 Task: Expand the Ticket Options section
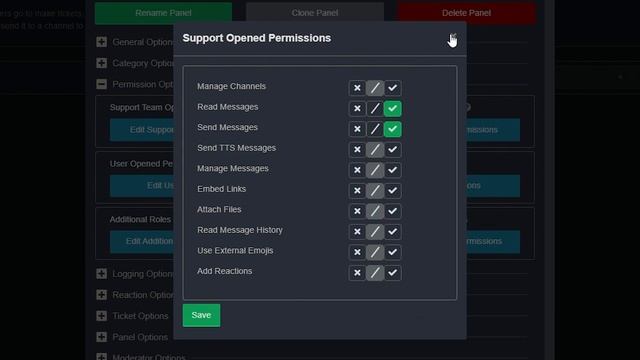coord(102,316)
